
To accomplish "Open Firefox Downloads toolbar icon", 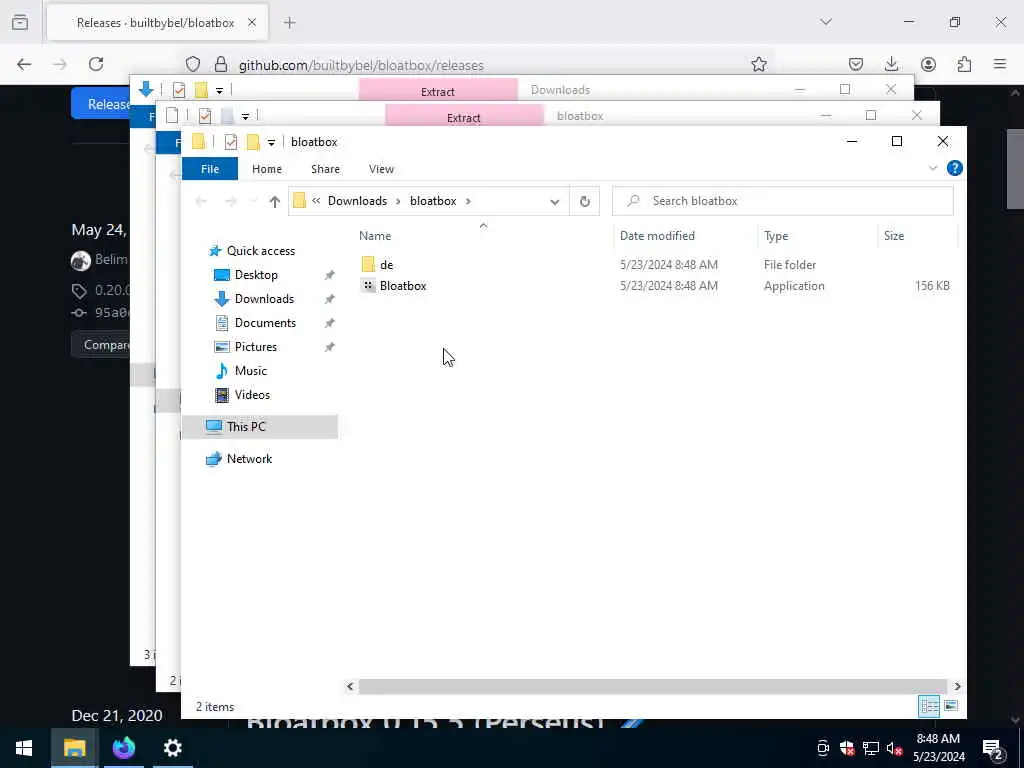I will [x=891, y=64].
